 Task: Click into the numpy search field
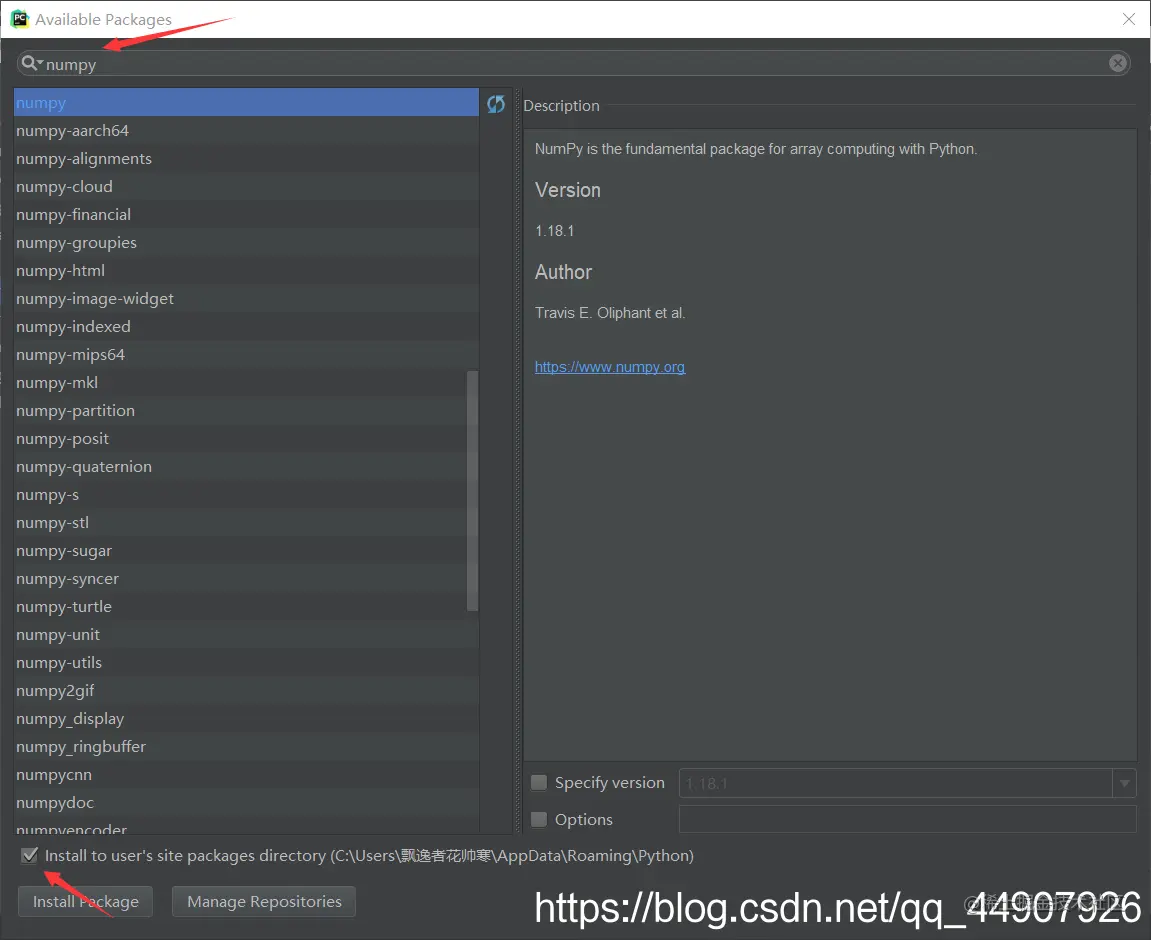pos(573,64)
